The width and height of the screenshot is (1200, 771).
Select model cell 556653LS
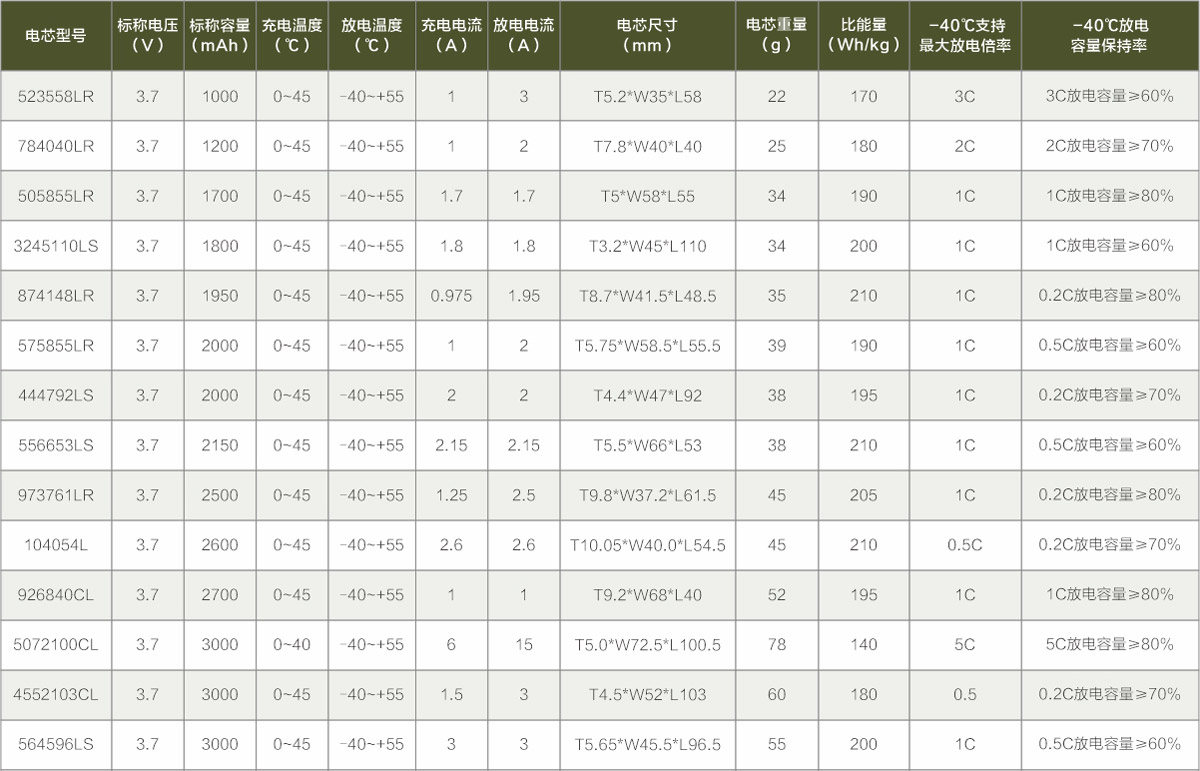click(x=56, y=445)
